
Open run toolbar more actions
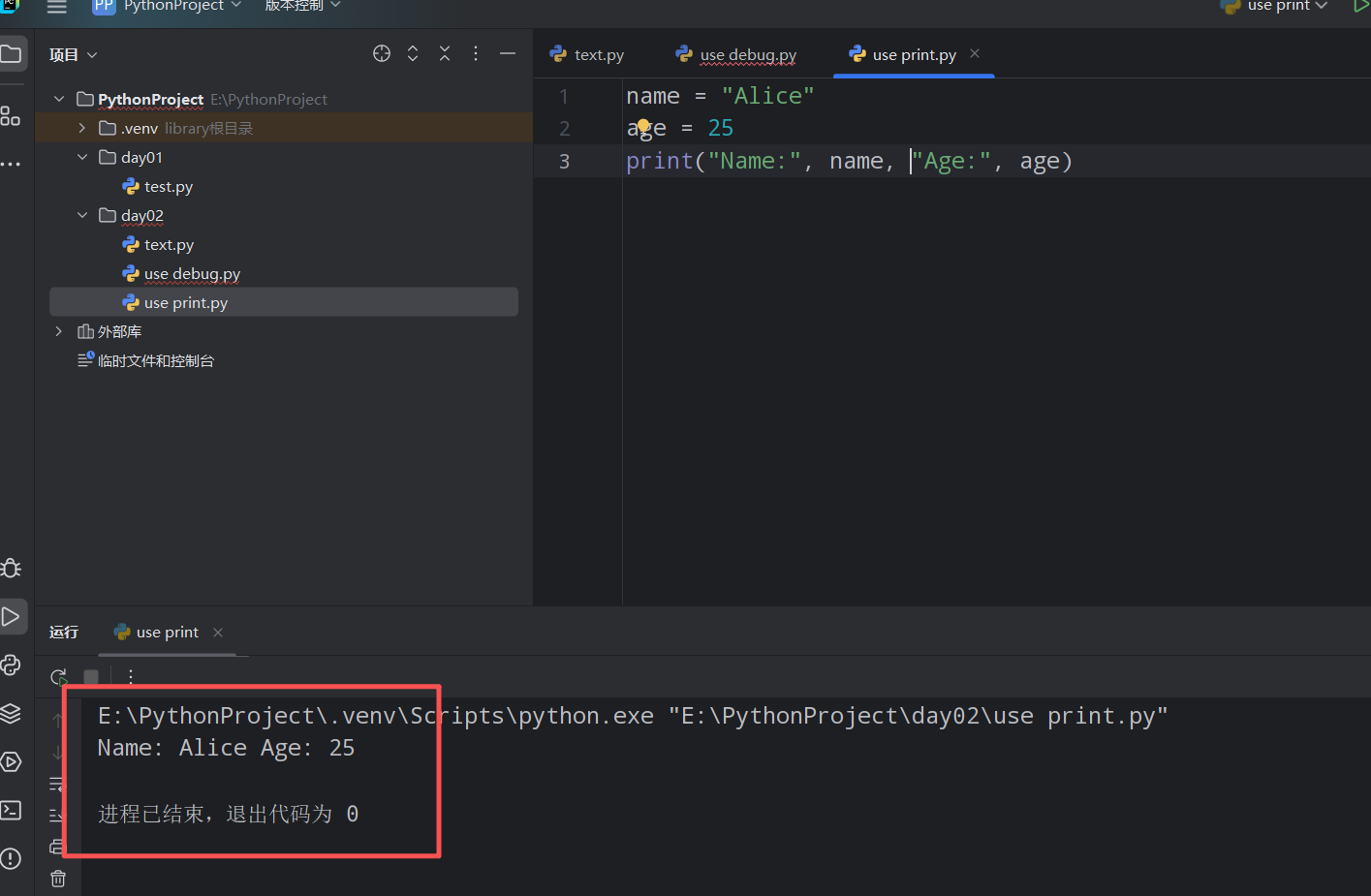(131, 676)
